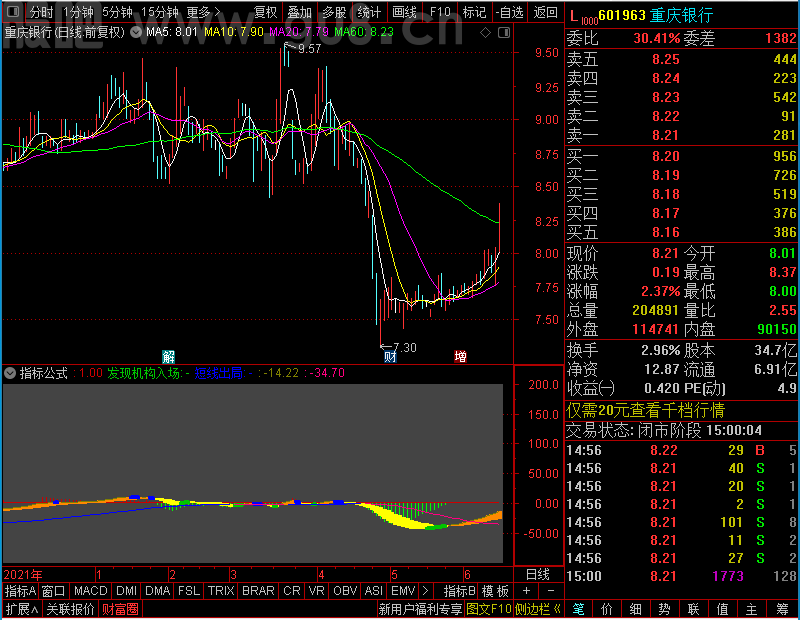Select the 主 main funds tab
The image size is (800, 620).
(x=752, y=609)
